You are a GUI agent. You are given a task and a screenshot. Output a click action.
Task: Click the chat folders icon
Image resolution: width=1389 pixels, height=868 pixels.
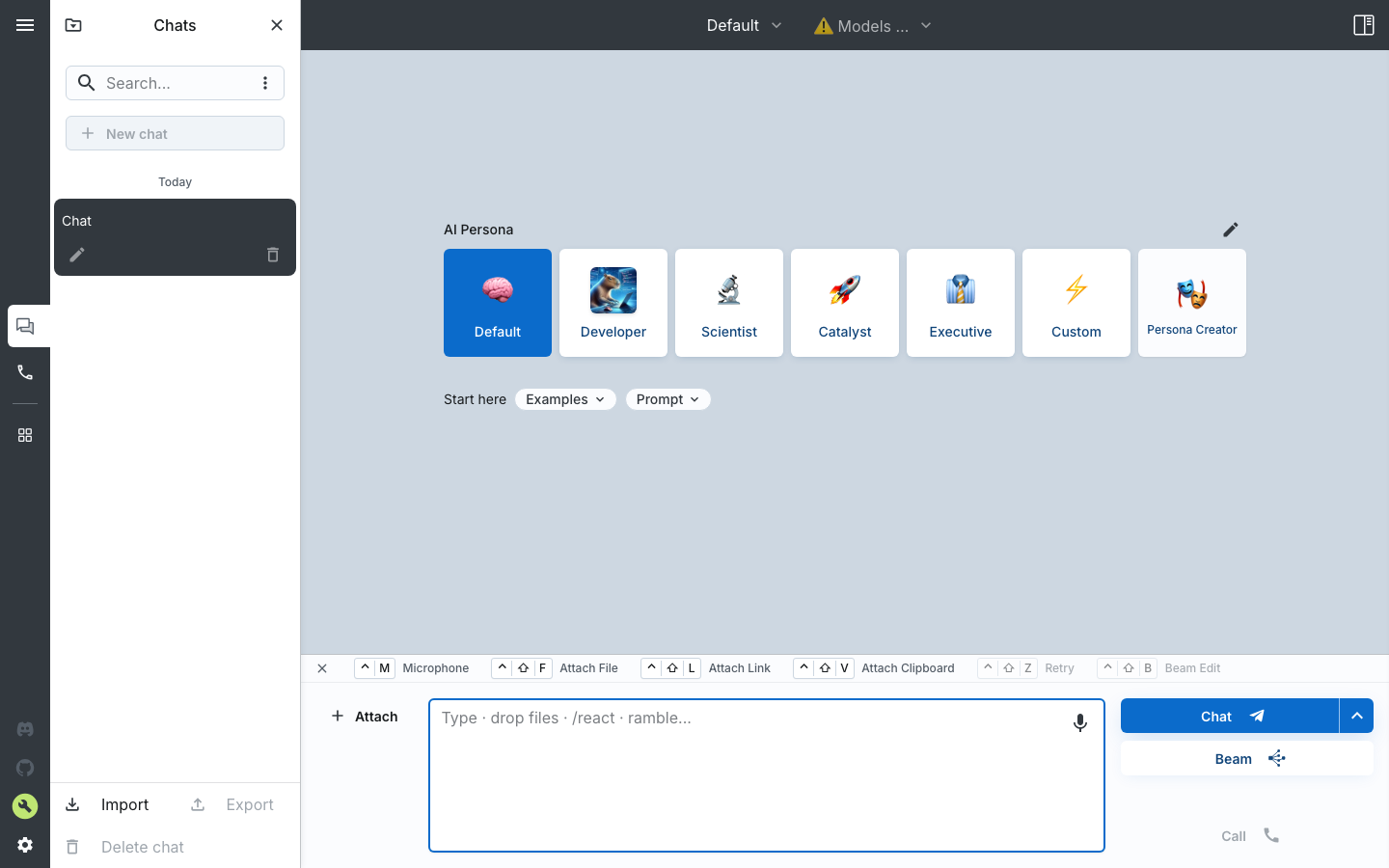73,25
